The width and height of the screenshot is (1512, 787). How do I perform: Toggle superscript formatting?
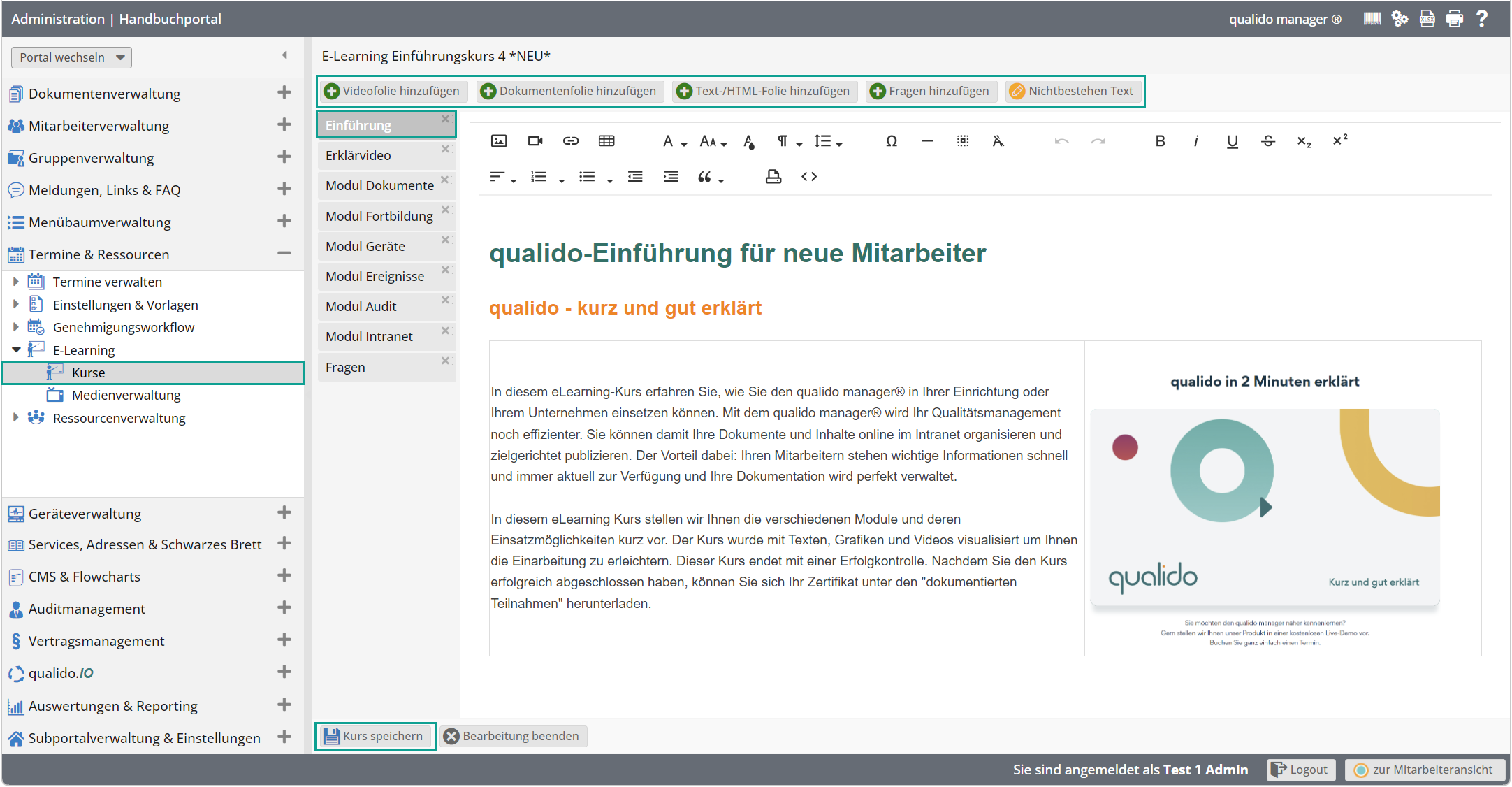(x=1340, y=141)
